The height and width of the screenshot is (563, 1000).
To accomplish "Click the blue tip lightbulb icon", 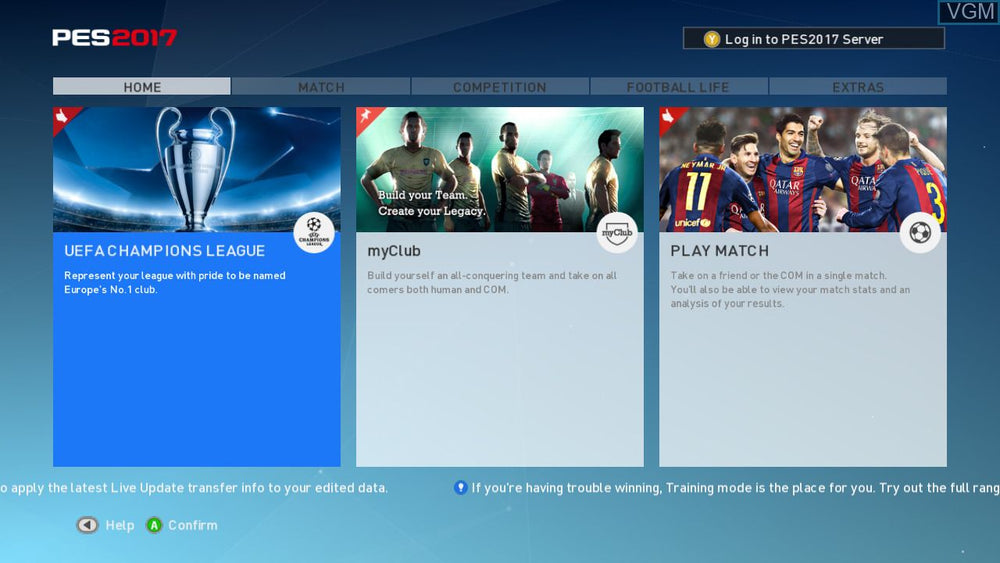I will [x=460, y=488].
